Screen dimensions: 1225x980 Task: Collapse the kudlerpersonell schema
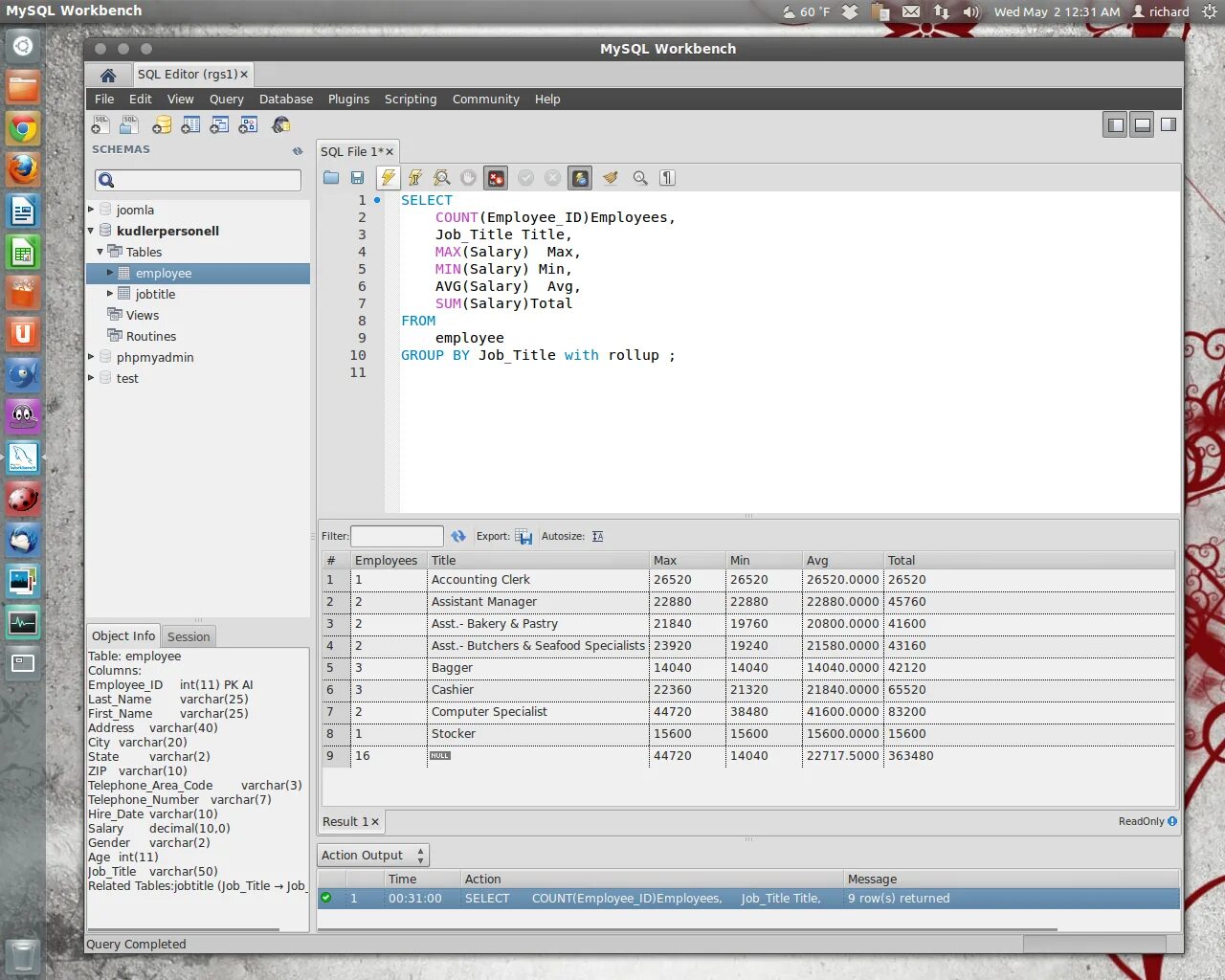tap(92, 231)
